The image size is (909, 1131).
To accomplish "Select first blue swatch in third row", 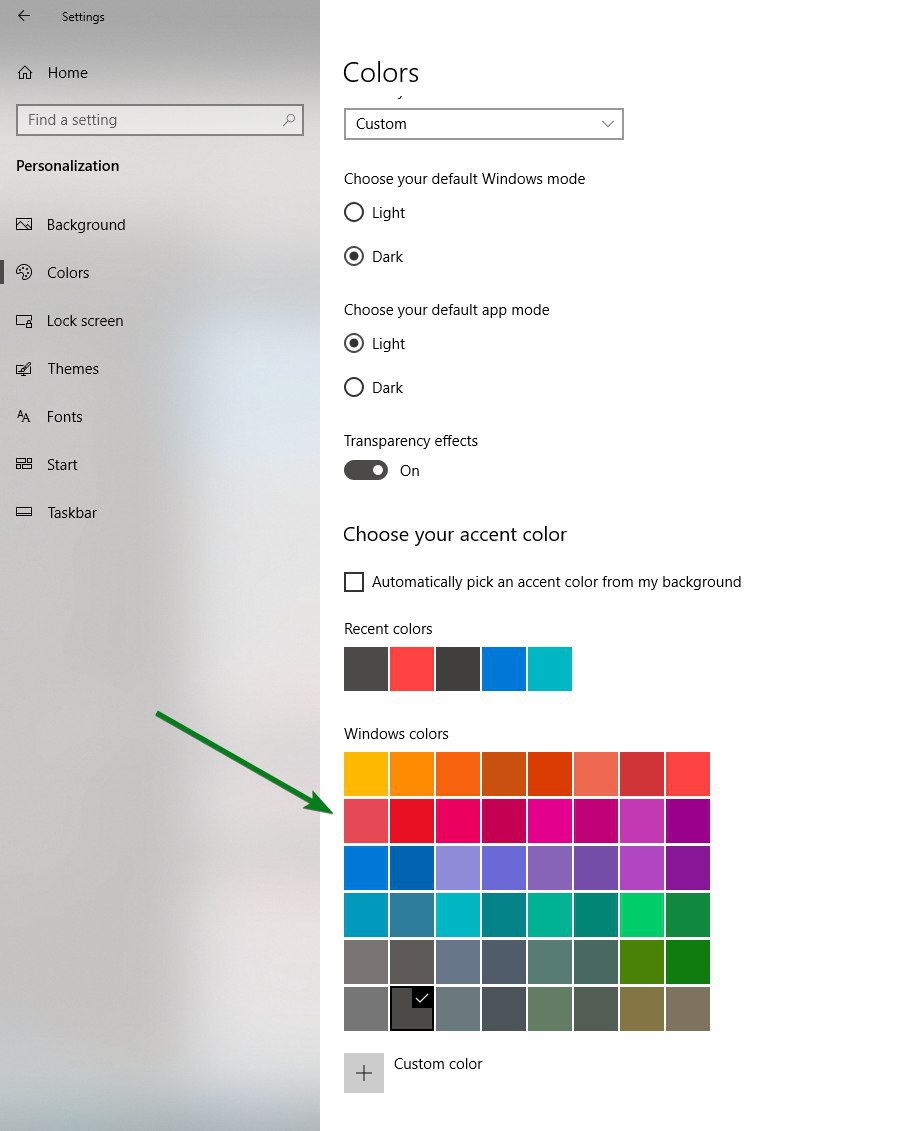I will click(366, 868).
